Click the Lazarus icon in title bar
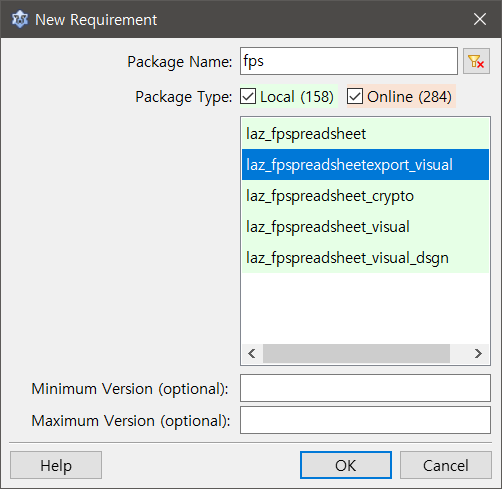Screen dimensions: 502x489 pos(19,19)
